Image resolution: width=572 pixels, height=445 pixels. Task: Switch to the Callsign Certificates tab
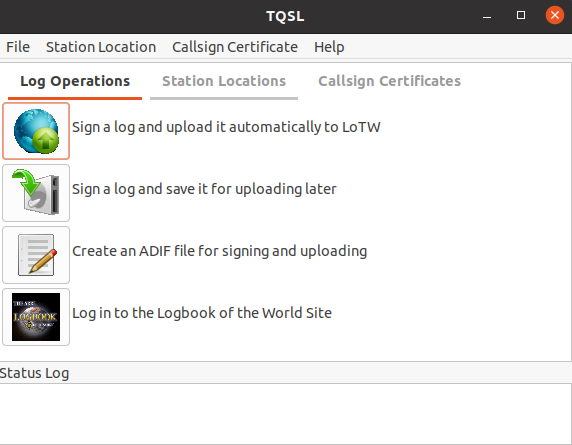[389, 81]
